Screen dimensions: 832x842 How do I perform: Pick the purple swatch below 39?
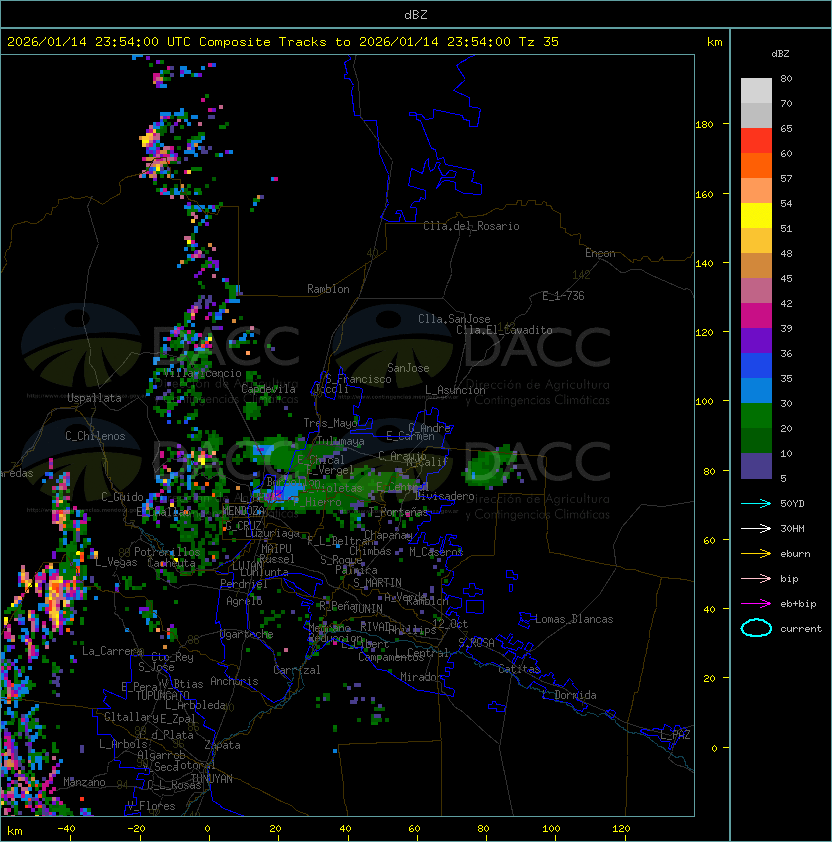click(756, 340)
